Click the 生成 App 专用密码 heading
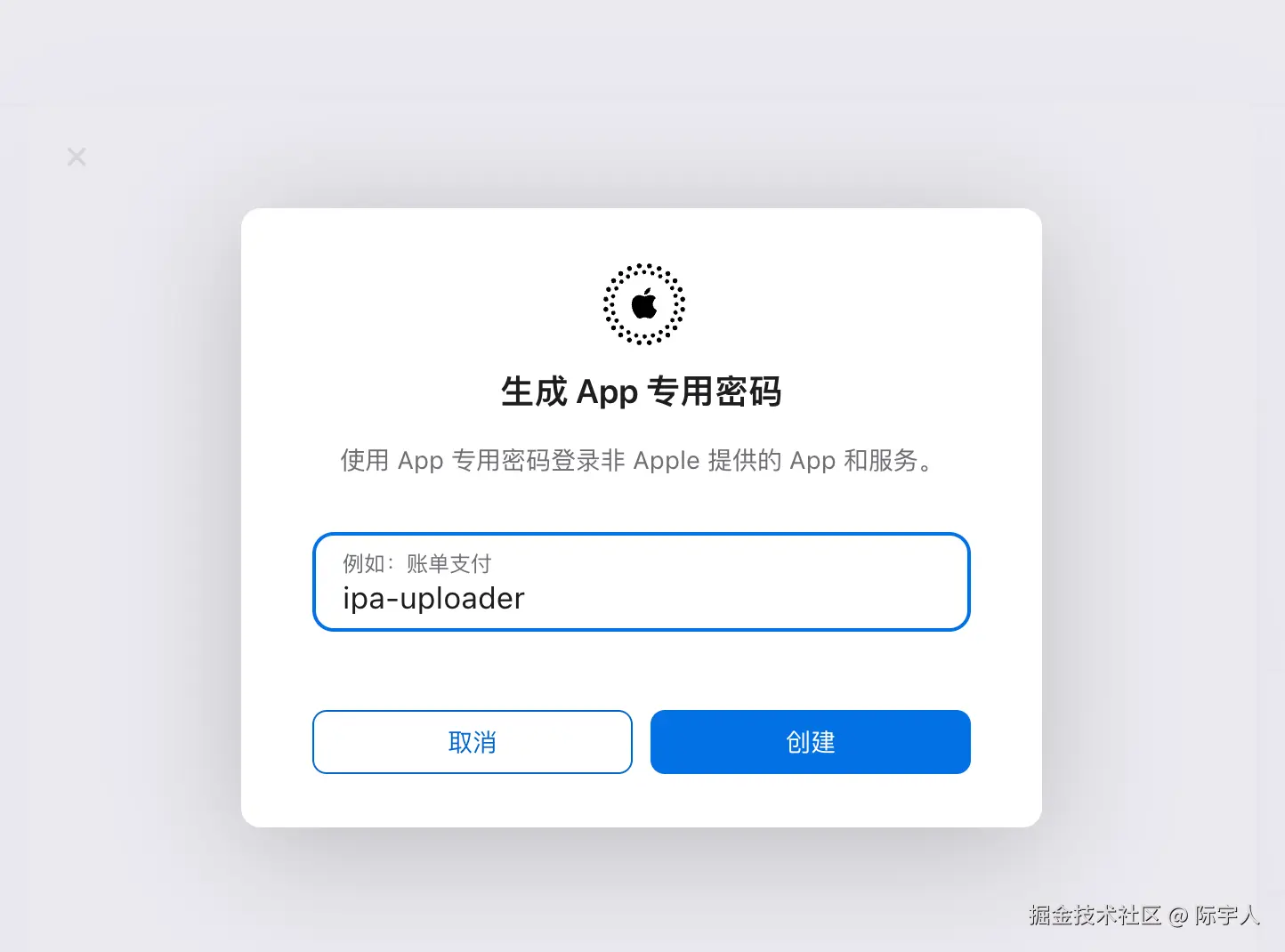Image resolution: width=1285 pixels, height=952 pixels. (x=642, y=391)
